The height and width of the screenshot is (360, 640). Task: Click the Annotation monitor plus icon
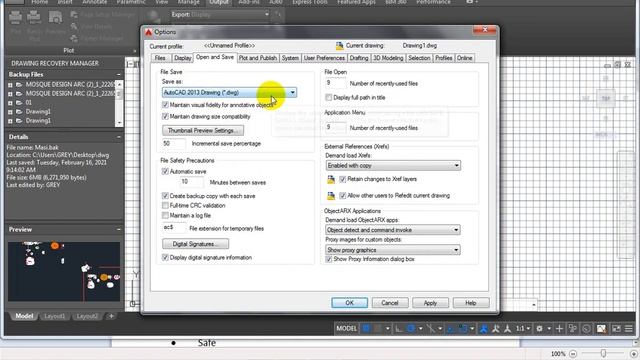click(560, 328)
